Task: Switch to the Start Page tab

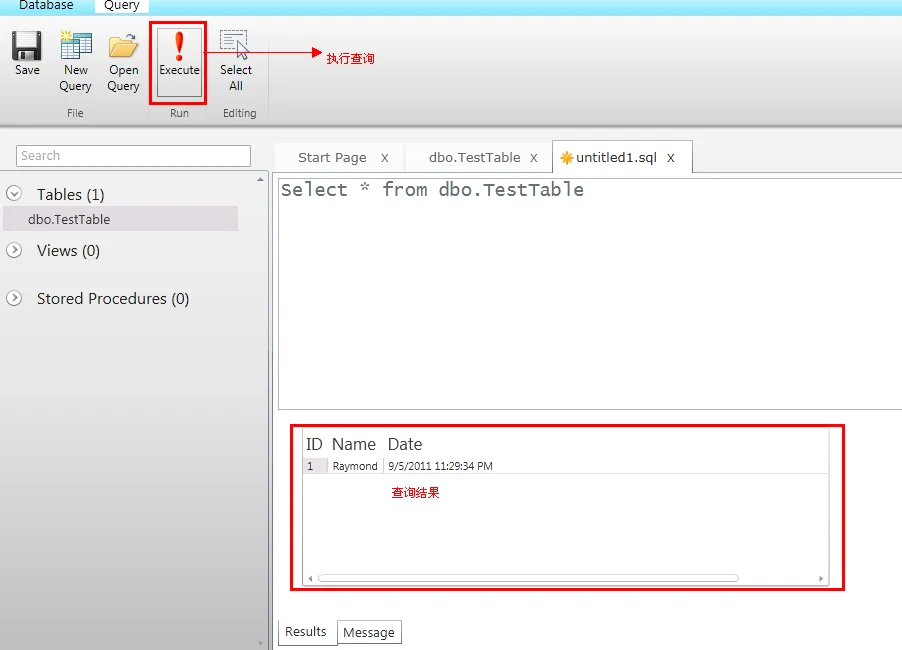Action: pos(332,158)
